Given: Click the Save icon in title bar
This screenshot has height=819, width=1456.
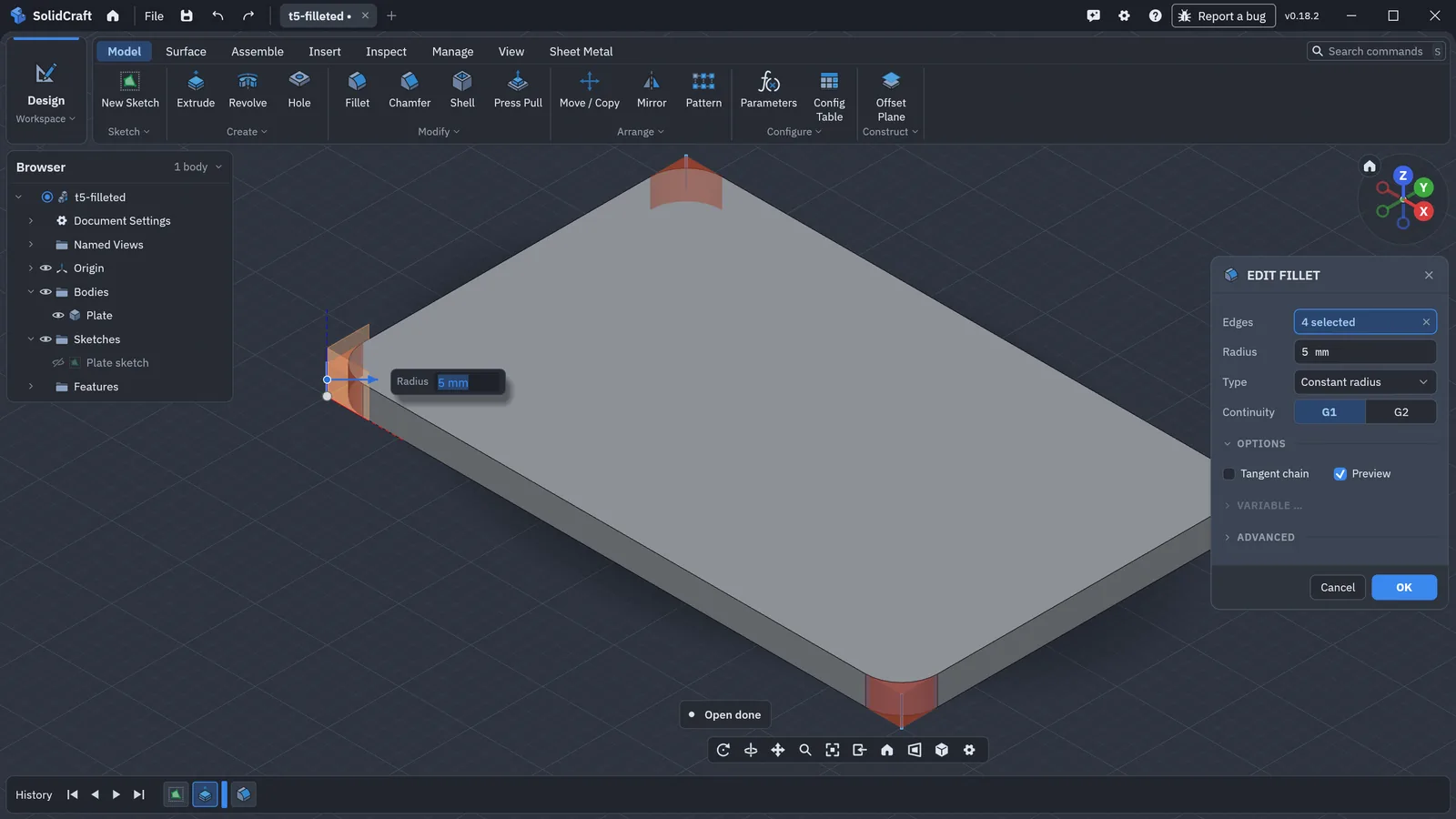Looking at the screenshot, I should pyautogui.click(x=187, y=15).
